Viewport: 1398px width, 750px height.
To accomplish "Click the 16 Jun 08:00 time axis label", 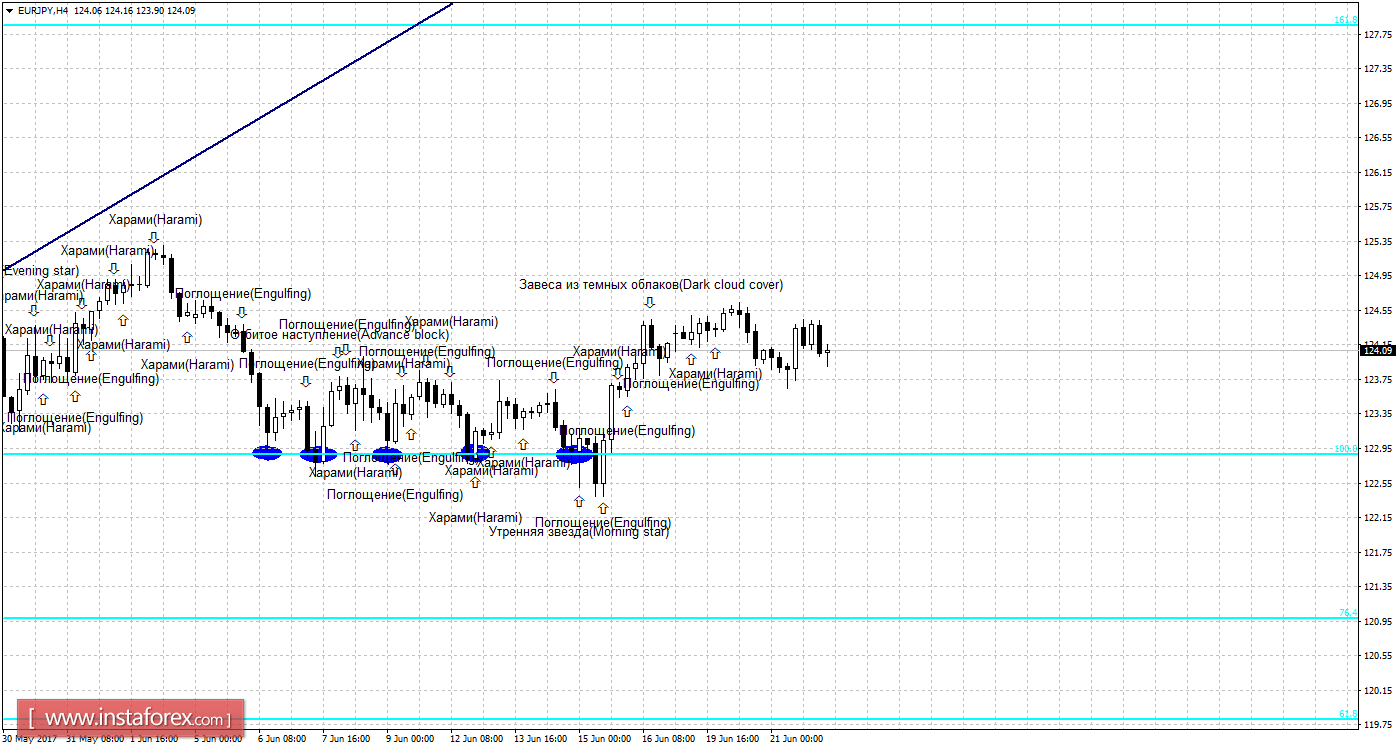I will [x=668, y=739].
